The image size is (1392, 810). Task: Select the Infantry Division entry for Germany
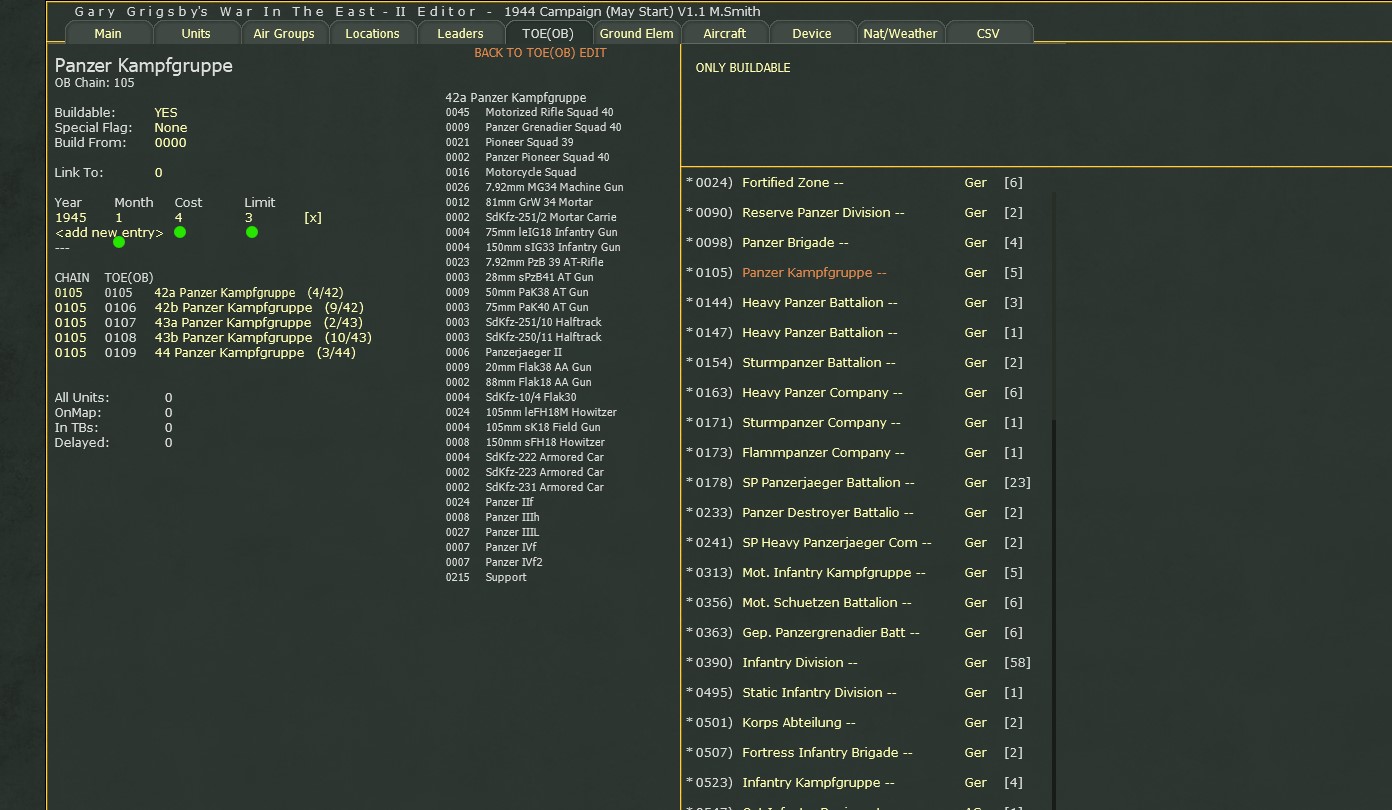(799, 662)
